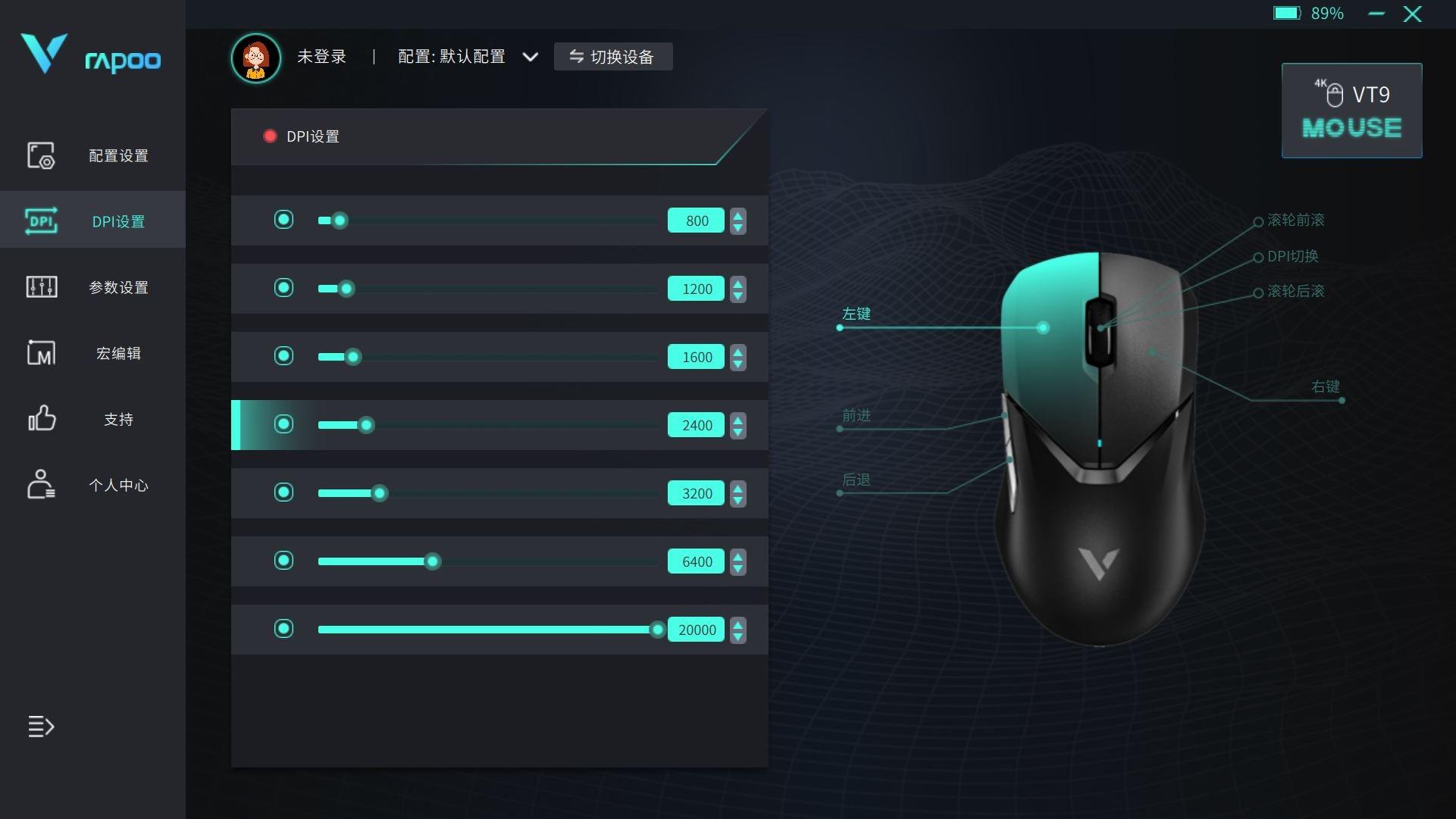Open the 宏编辑 macro editor icon
This screenshot has width=1456, height=819.
pos(41,353)
